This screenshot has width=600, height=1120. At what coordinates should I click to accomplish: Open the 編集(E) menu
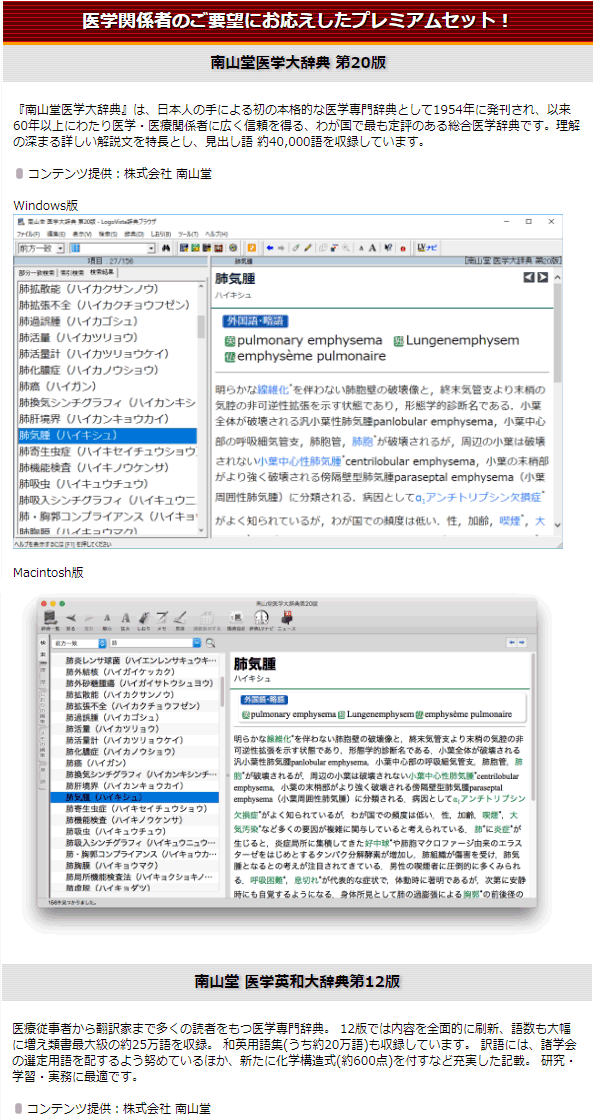tap(56, 234)
